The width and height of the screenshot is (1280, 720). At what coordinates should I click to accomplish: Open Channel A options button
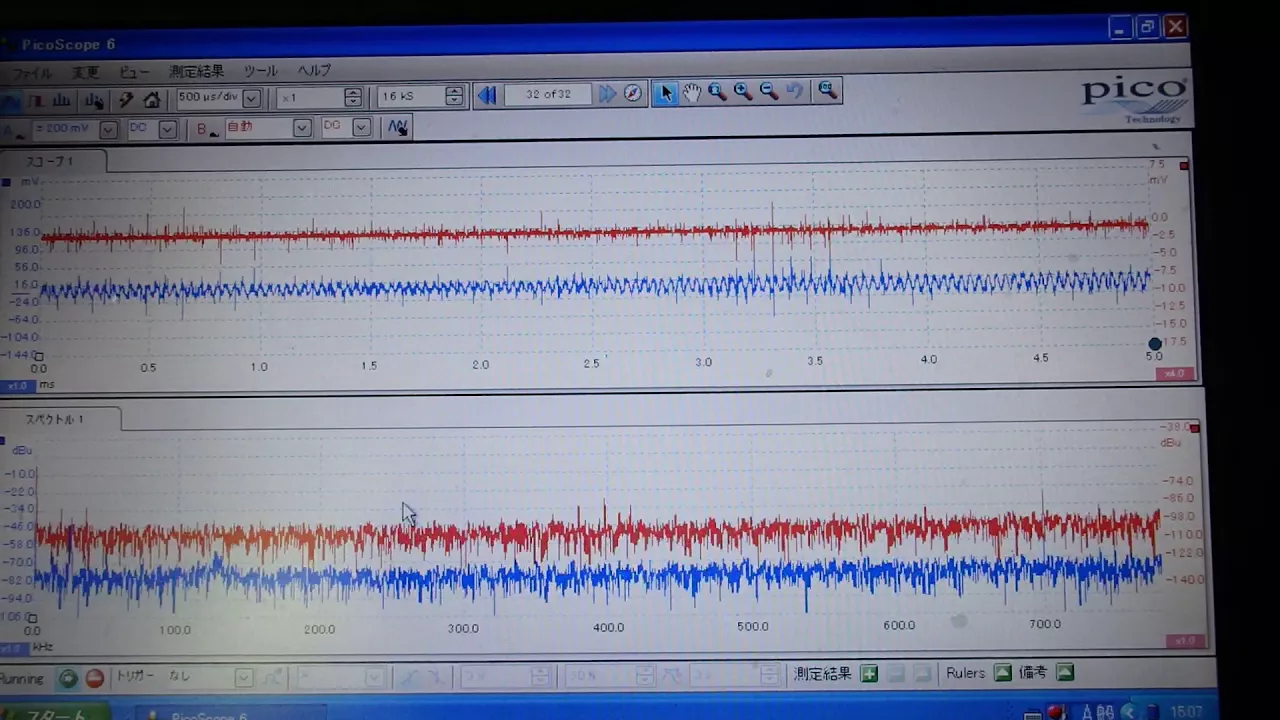click(x=15, y=131)
